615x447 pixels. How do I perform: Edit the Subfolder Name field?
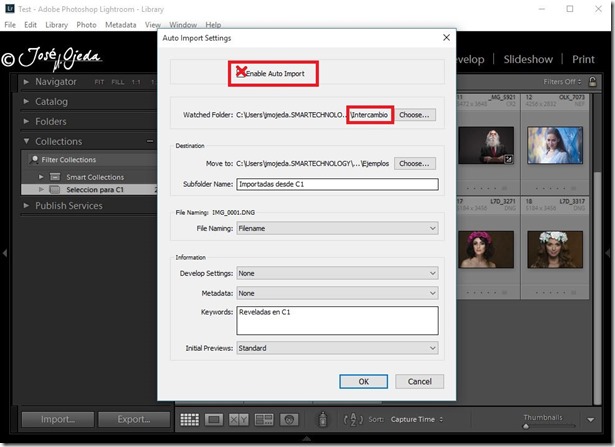(x=337, y=184)
